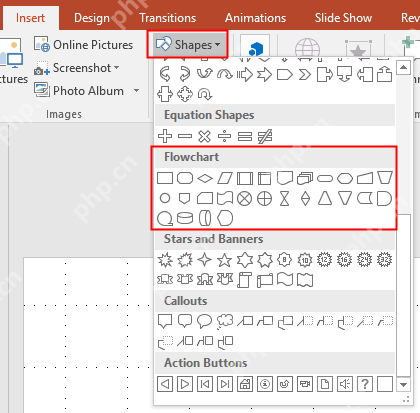Select the Equal equation shape
420x413 pixels.
point(245,136)
